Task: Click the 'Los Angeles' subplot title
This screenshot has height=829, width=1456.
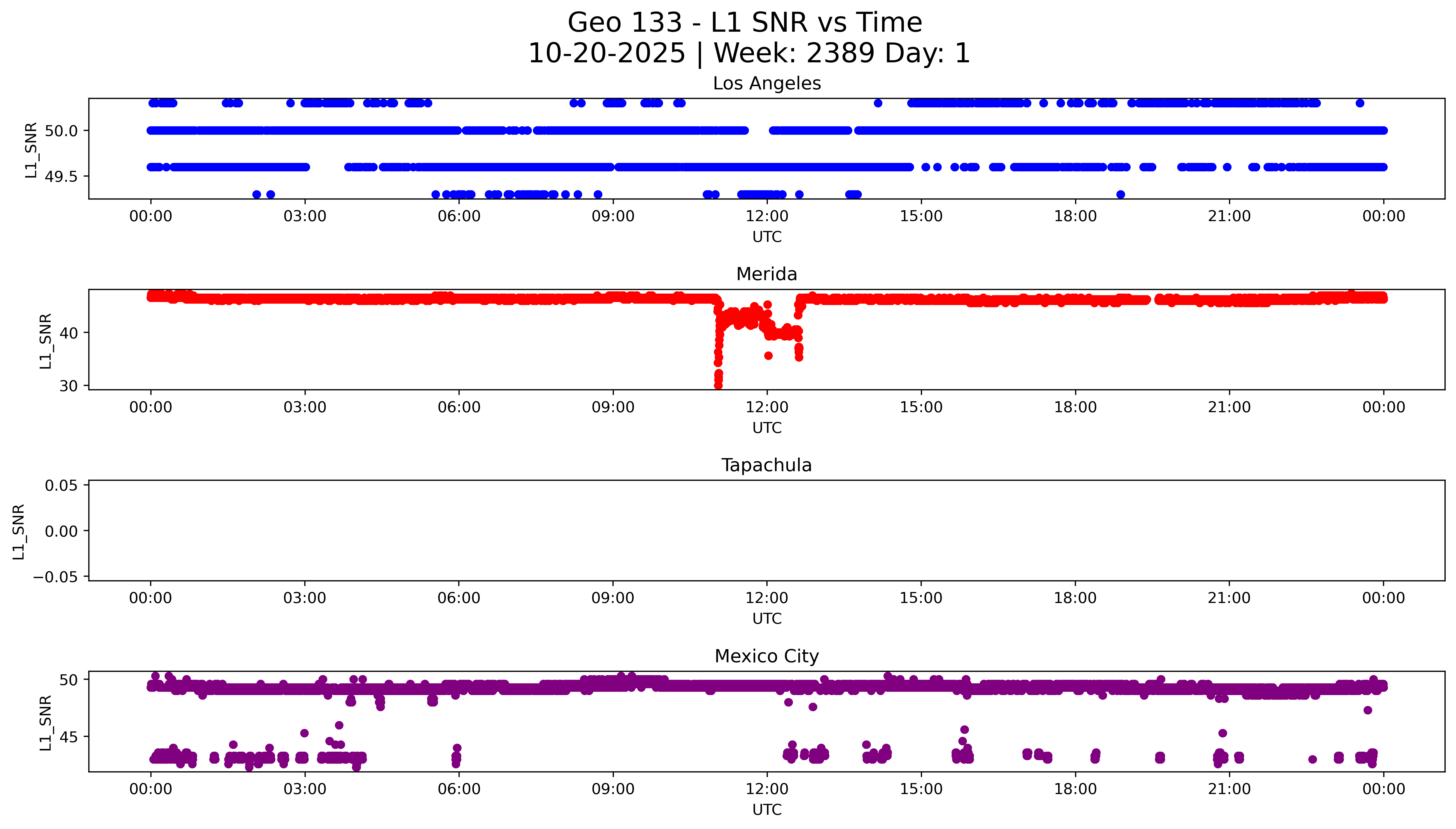Action: coord(766,84)
